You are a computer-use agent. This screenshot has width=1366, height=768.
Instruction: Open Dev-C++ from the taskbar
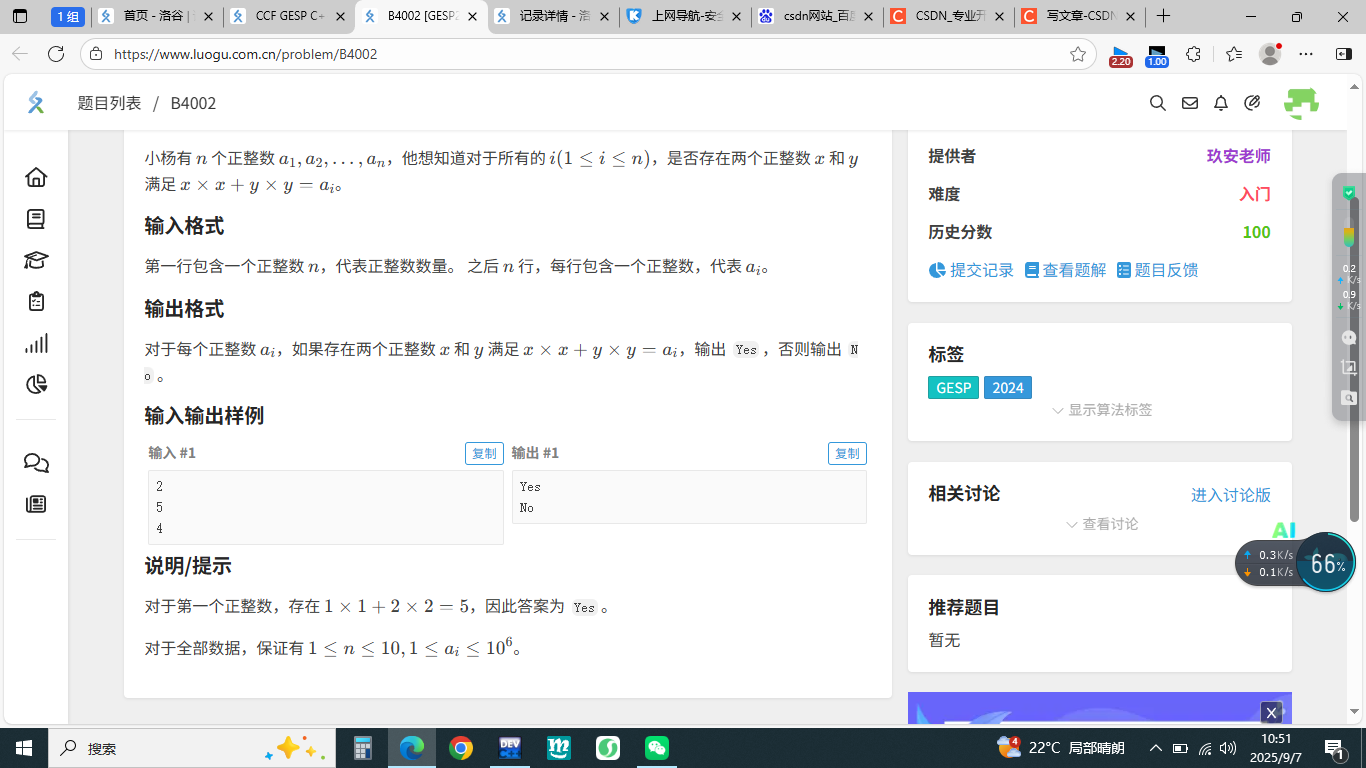tap(509, 748)
